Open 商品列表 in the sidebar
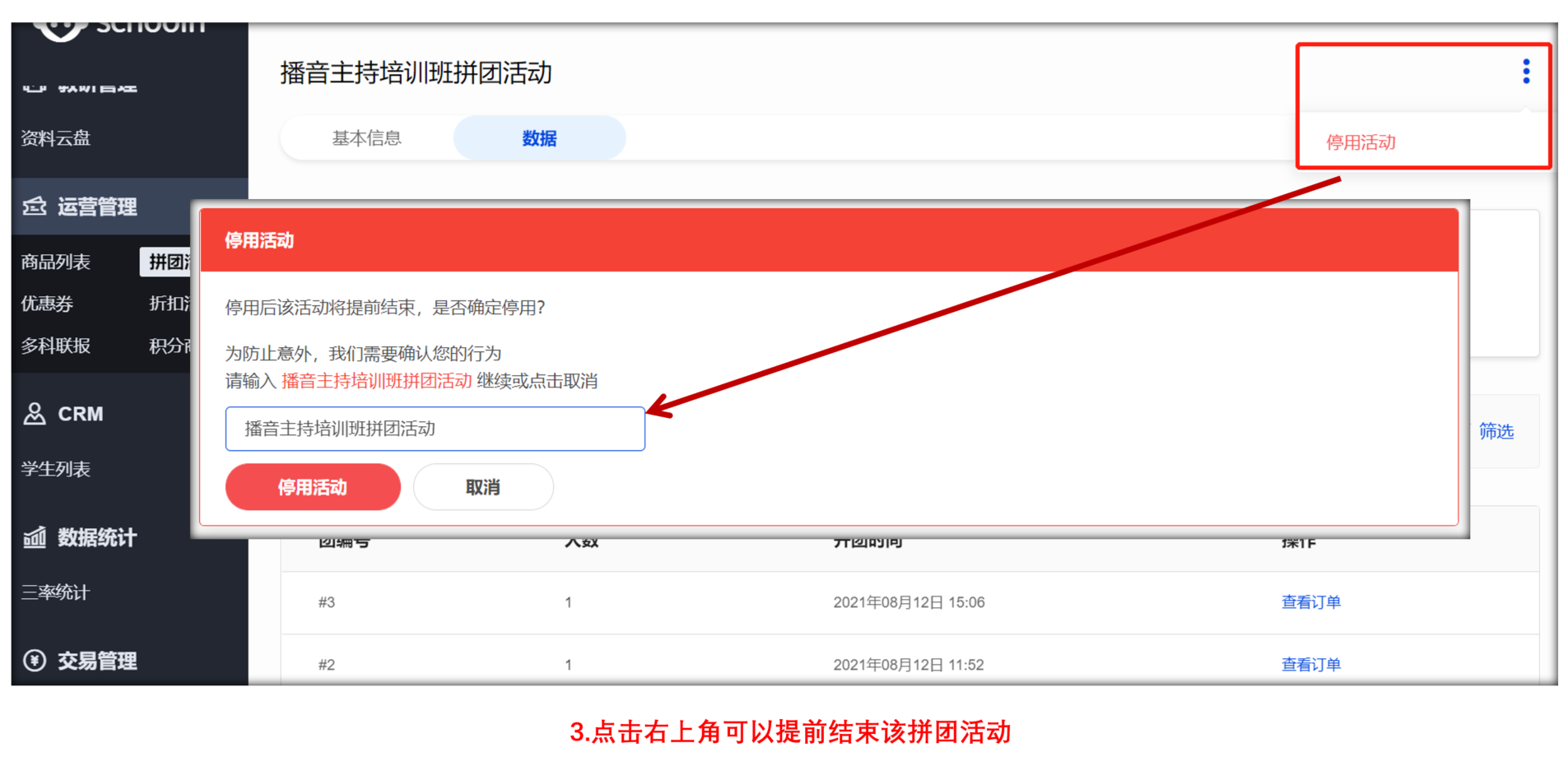The width and height of the screenshot is (1568, 766). point(55,262)
